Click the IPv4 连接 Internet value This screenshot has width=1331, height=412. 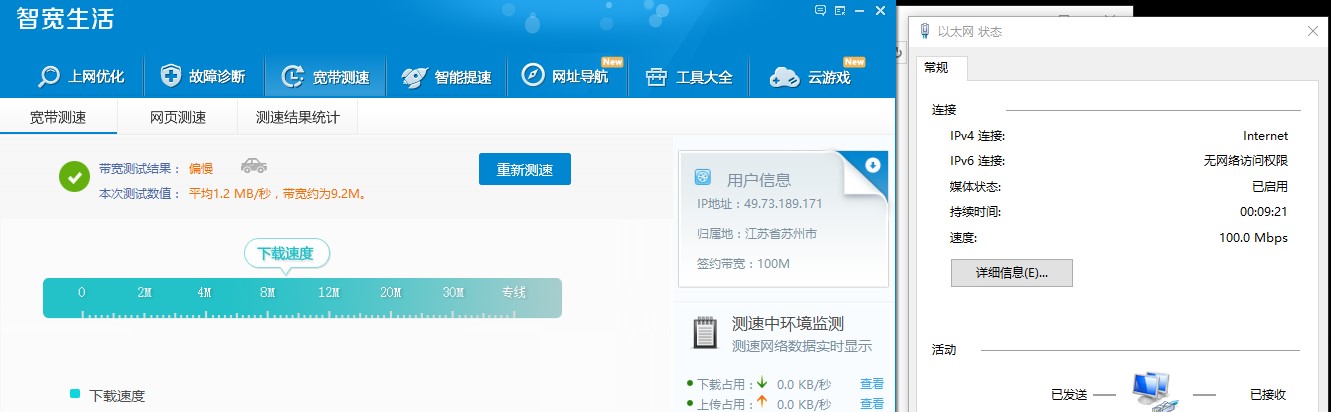pos(1266,136)
